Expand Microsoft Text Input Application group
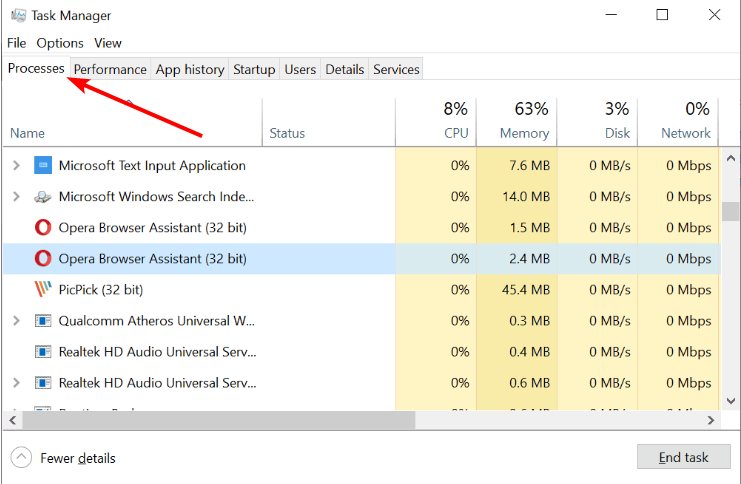Viewport: 741px width, 484px height. point(17,165)
